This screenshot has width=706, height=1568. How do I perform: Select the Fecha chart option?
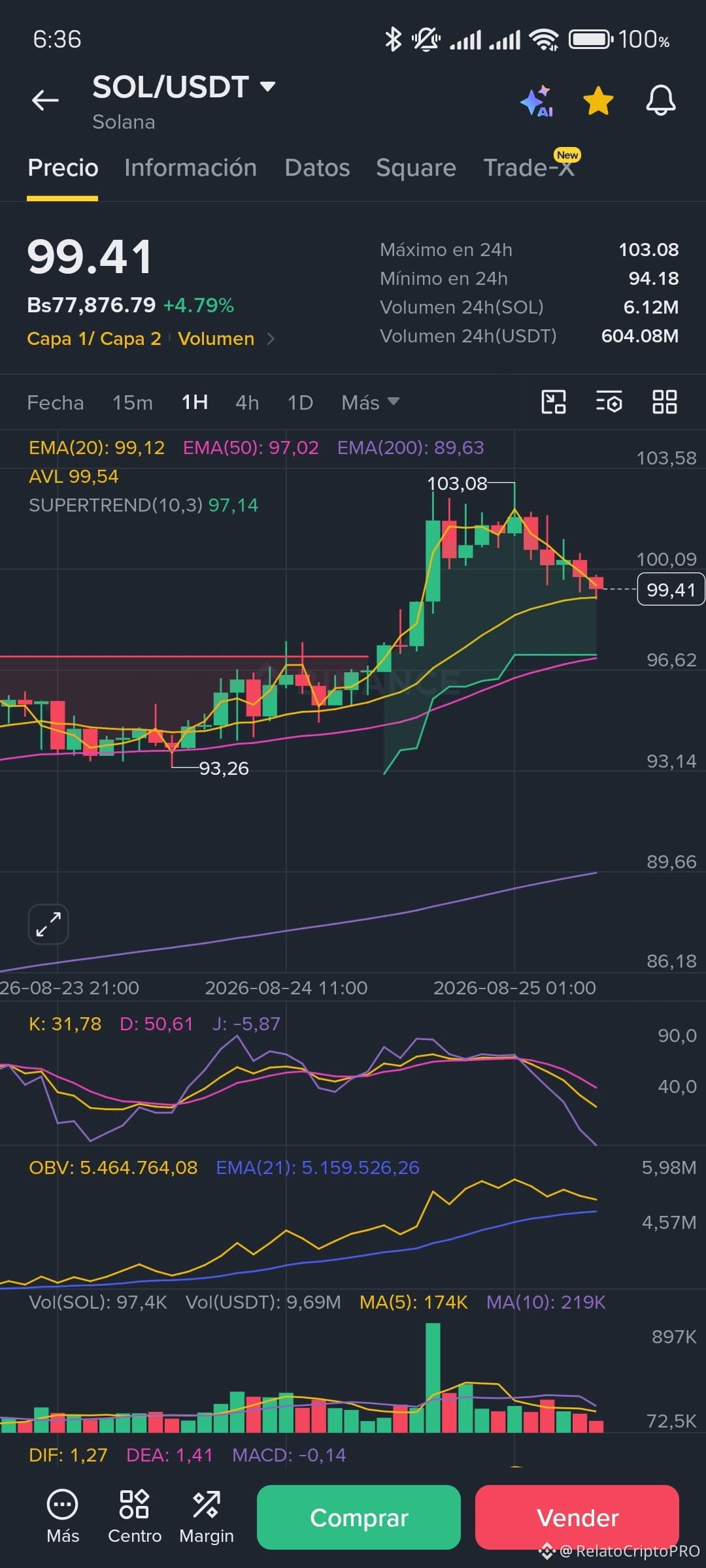tap(56, 402)
